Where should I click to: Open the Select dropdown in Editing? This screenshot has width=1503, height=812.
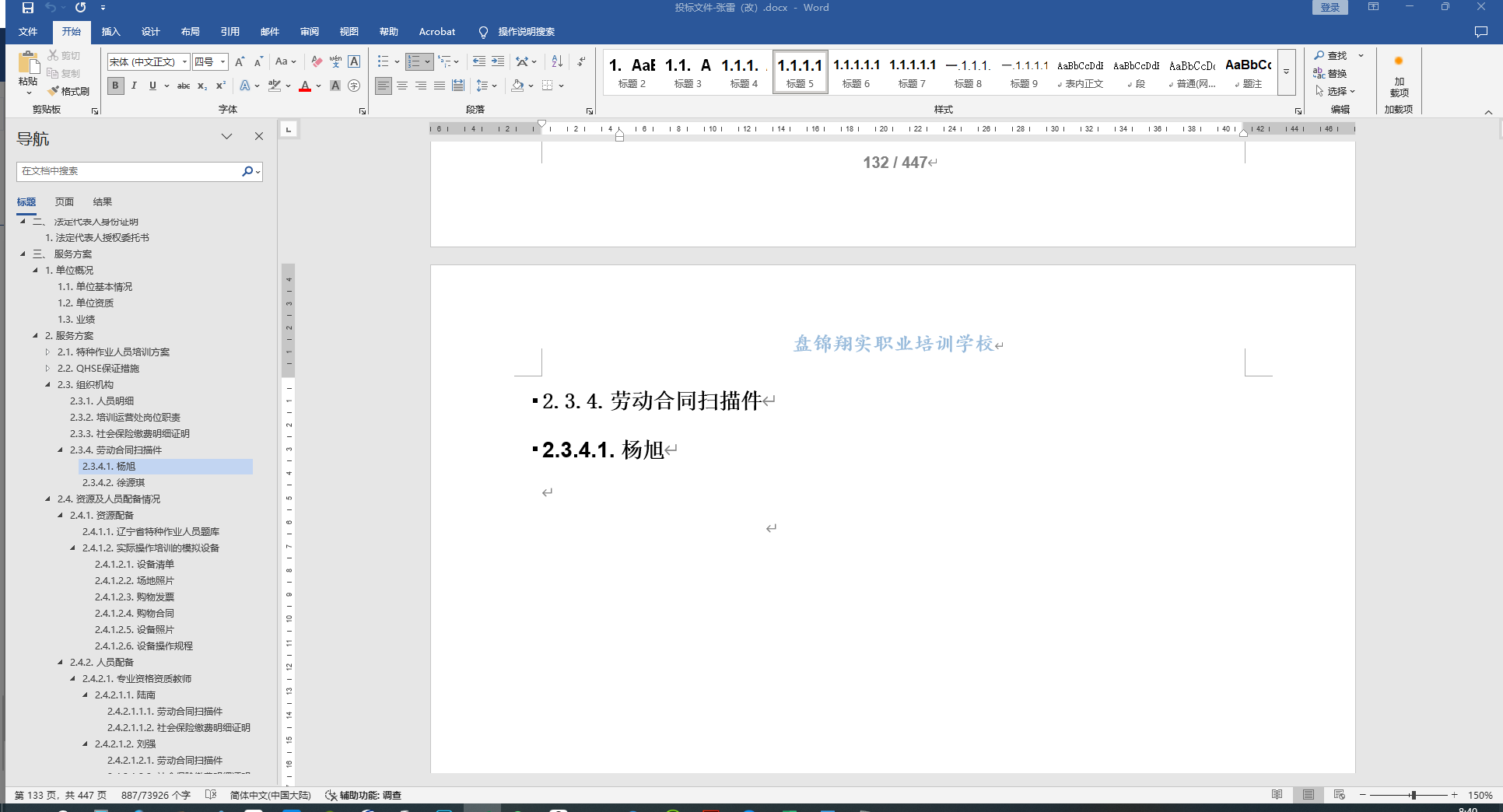point(1336,91)
